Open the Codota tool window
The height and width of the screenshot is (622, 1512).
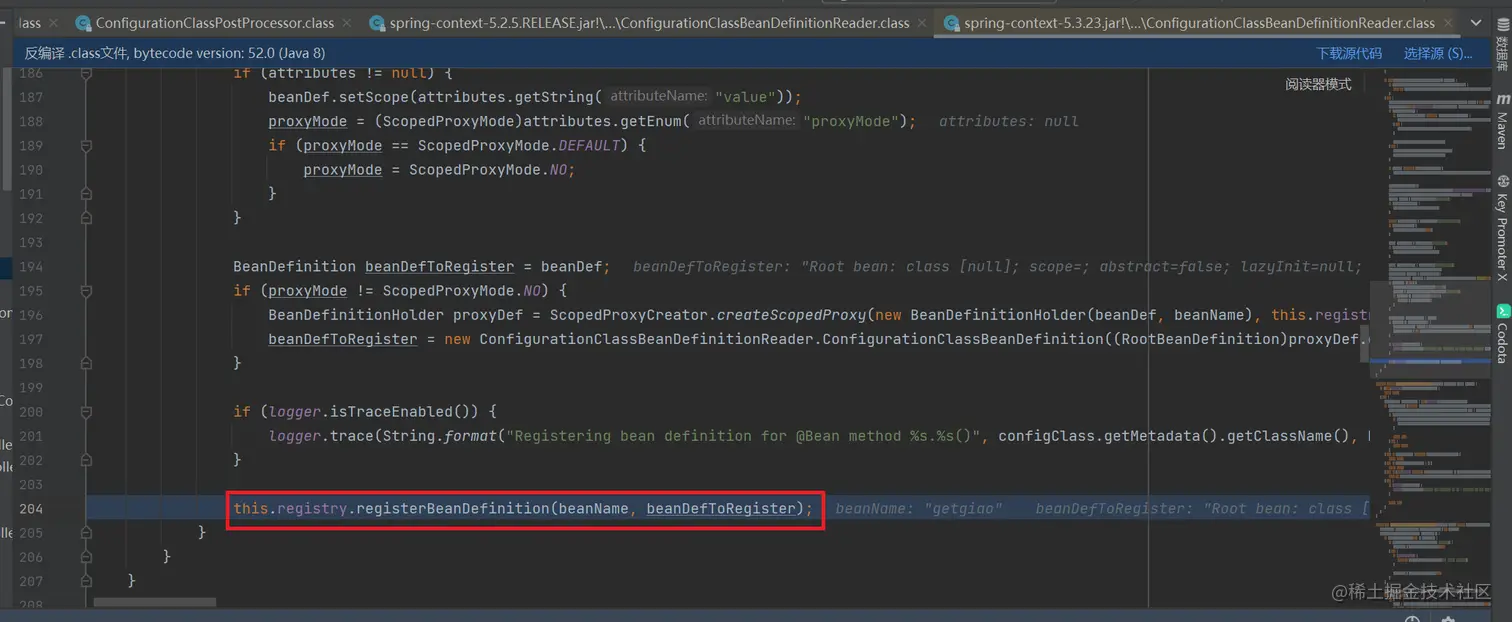1502,334
